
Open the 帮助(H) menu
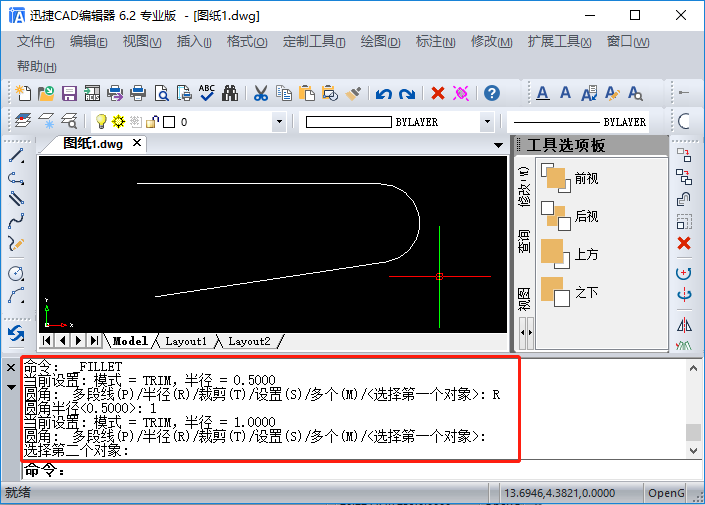pos(36,67)
